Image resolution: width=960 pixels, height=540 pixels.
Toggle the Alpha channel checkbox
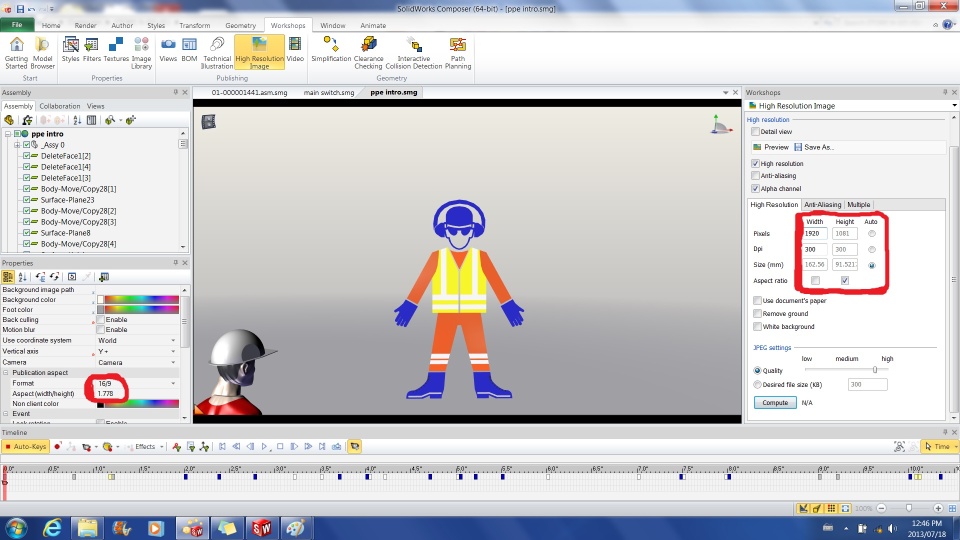pyautogui.click(x=756, y=189)
